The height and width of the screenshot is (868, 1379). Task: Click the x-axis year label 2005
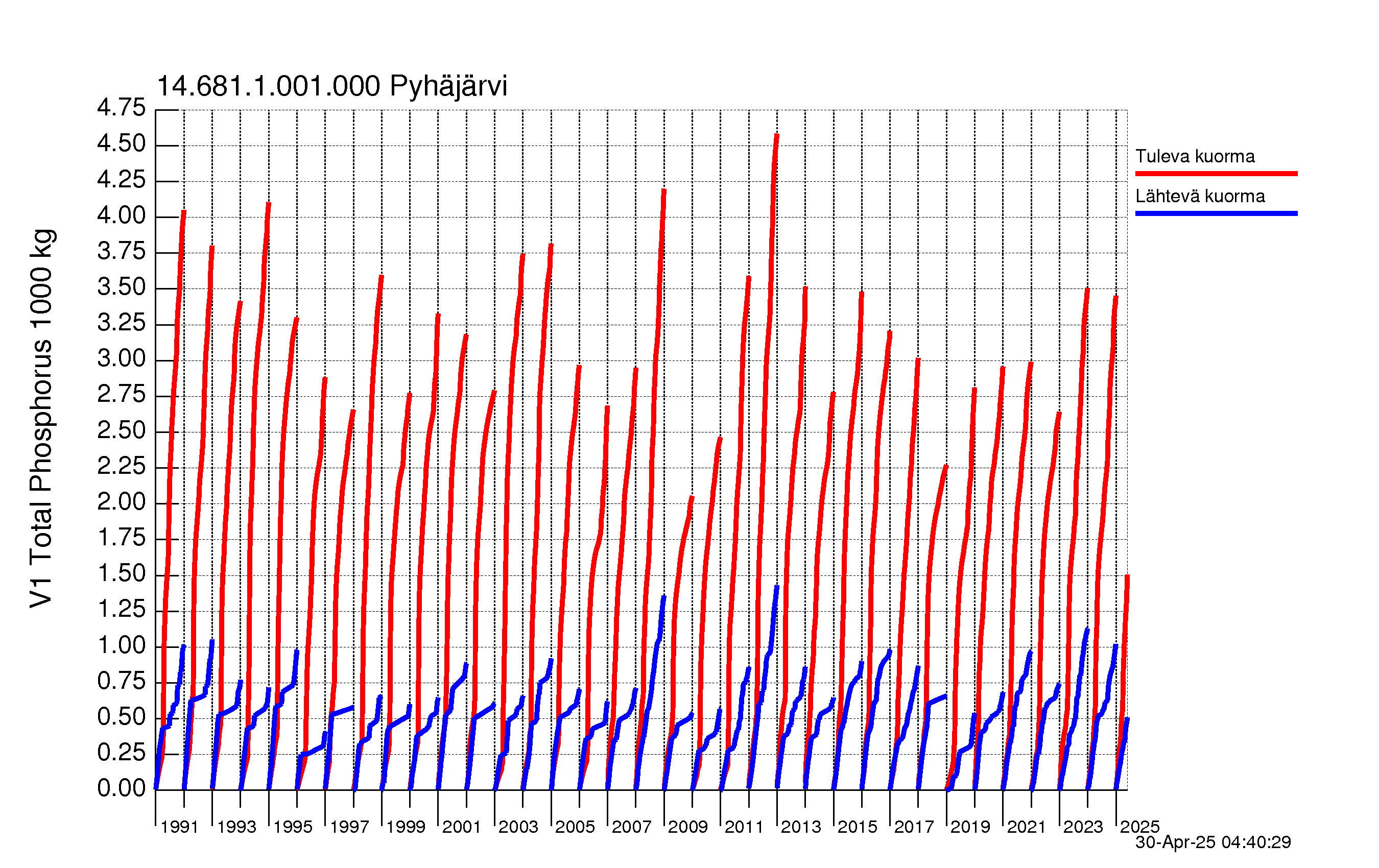click(x=575, y=827)
